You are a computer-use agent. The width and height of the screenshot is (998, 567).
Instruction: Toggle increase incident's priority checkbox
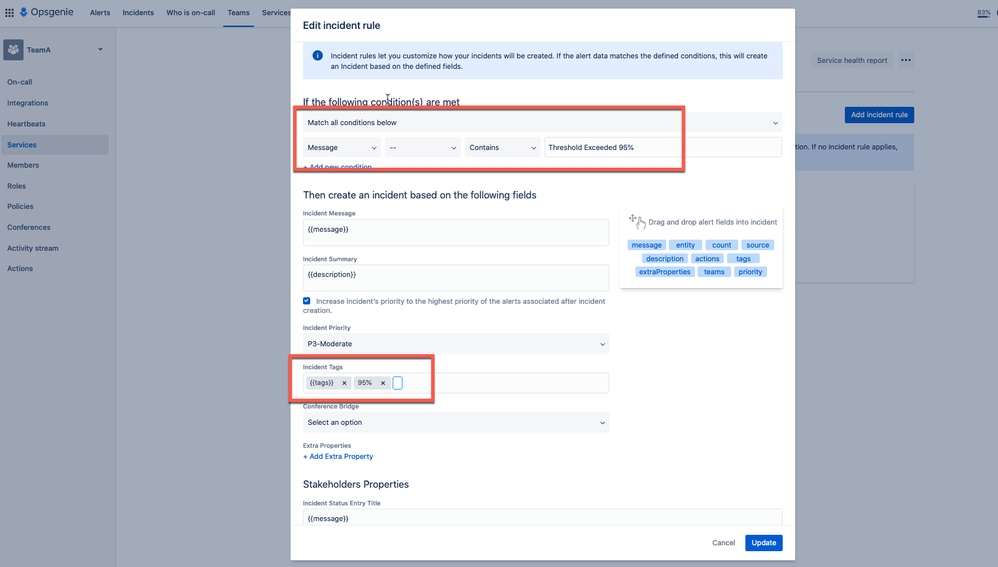(307, 301)
